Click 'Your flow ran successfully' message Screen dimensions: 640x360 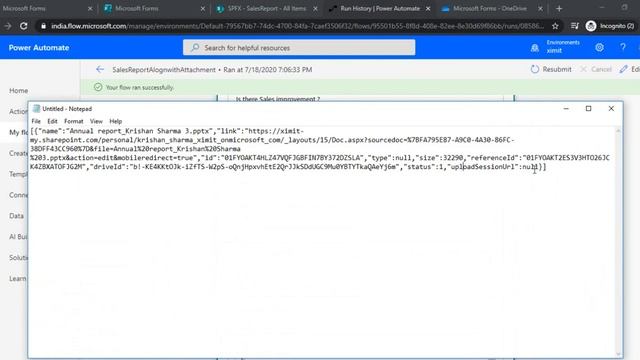point(140,87)
